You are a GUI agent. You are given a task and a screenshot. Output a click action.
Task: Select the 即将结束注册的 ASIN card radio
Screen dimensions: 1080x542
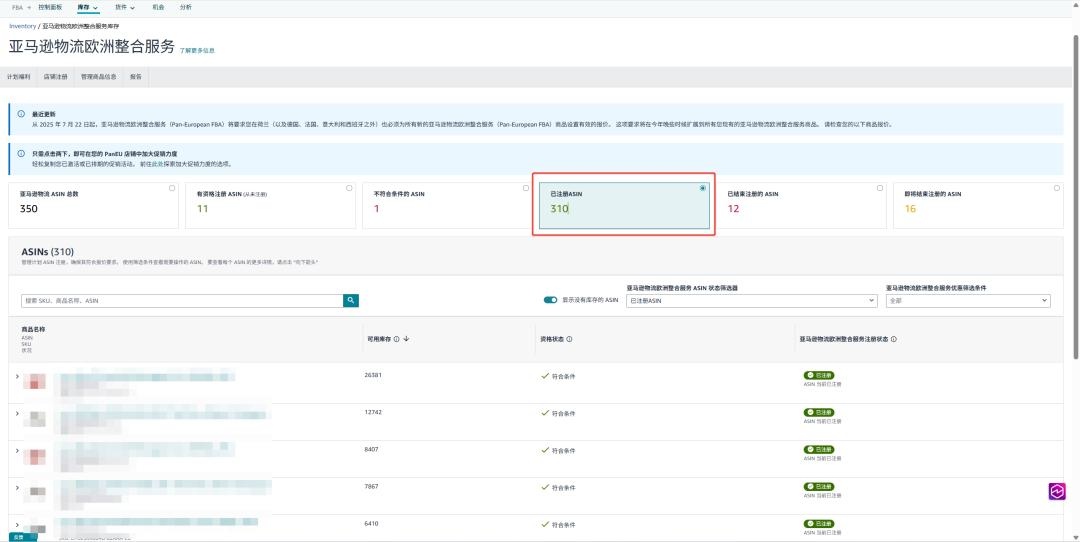[1057, 188]
